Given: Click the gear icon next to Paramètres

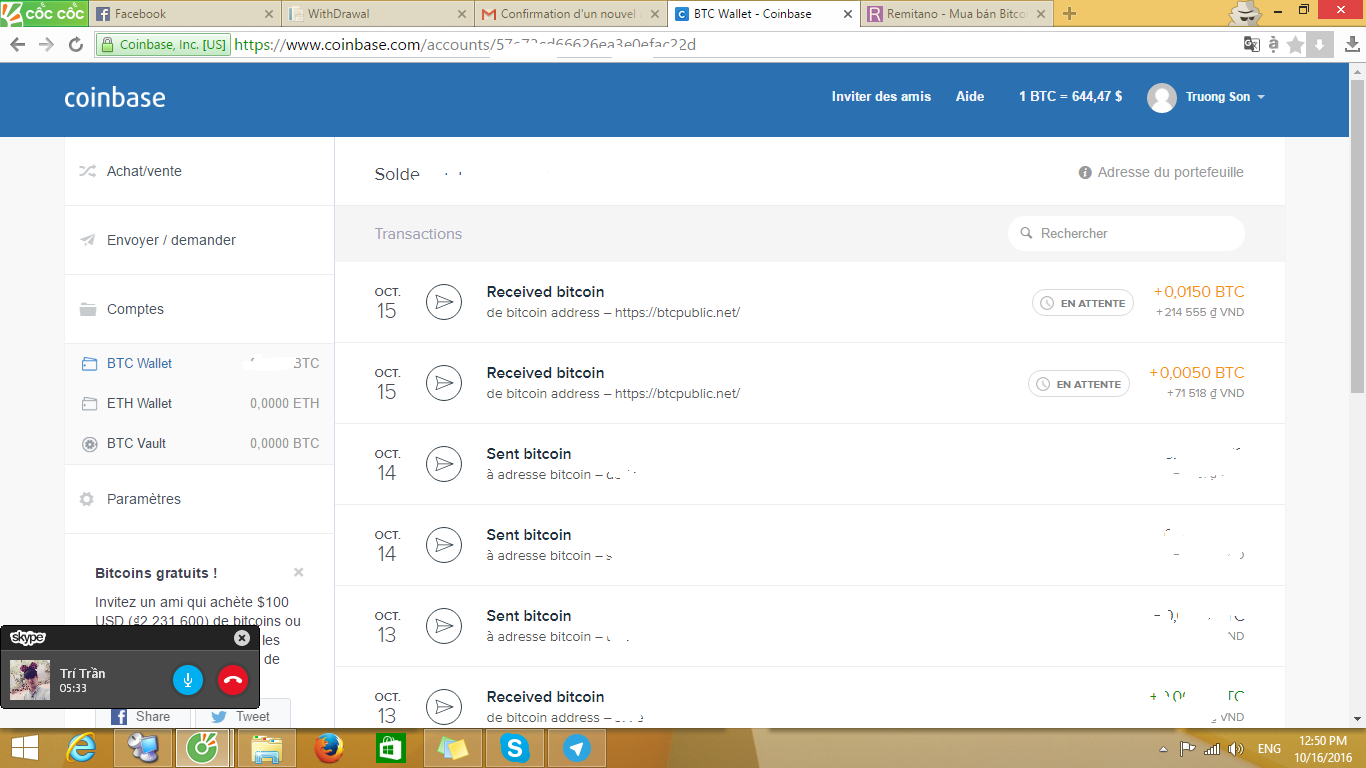Looking at the screenshot, I should click(x=87, y=499).
